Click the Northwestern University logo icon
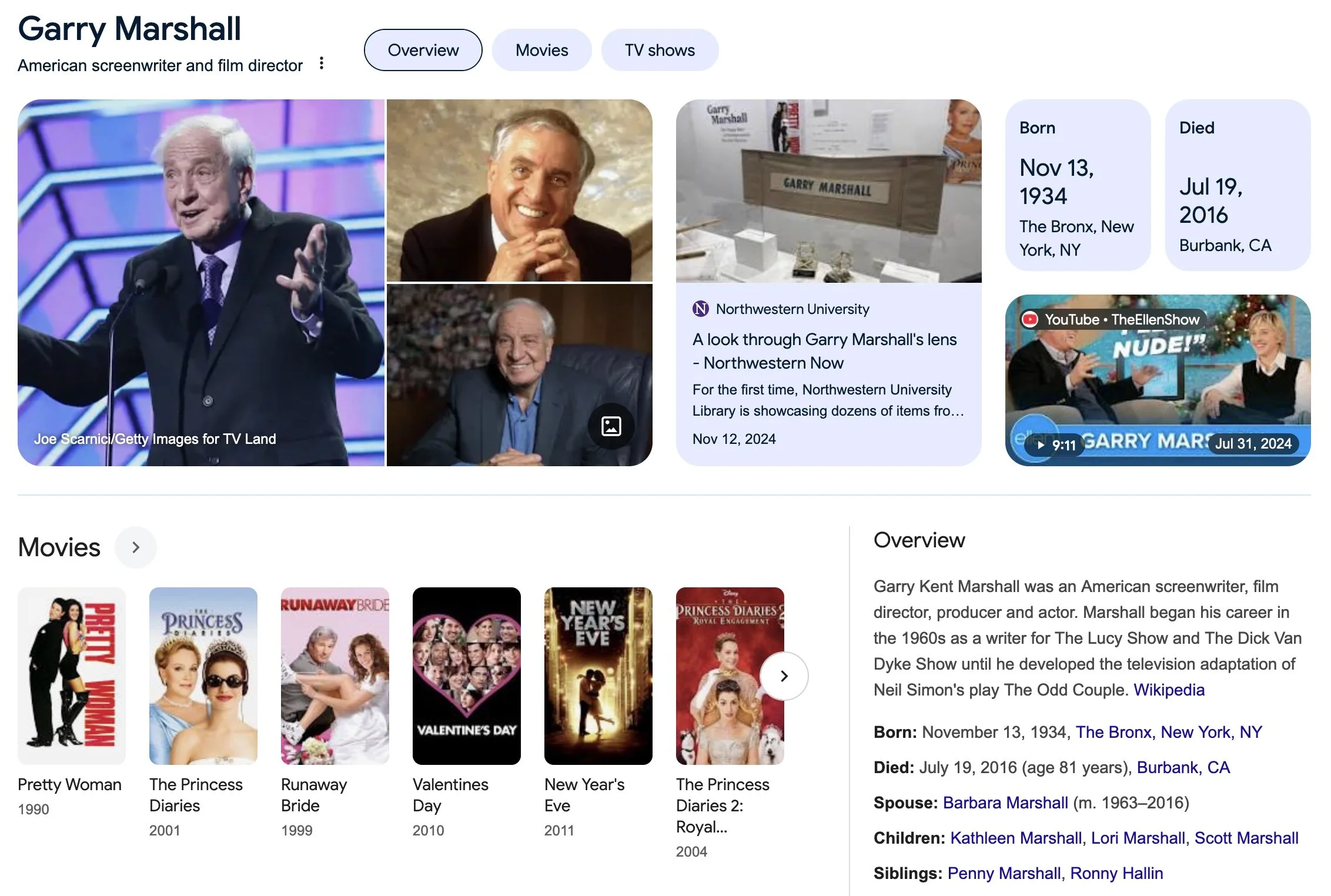This screenshot has width=1331, height=896. [700, 309]
